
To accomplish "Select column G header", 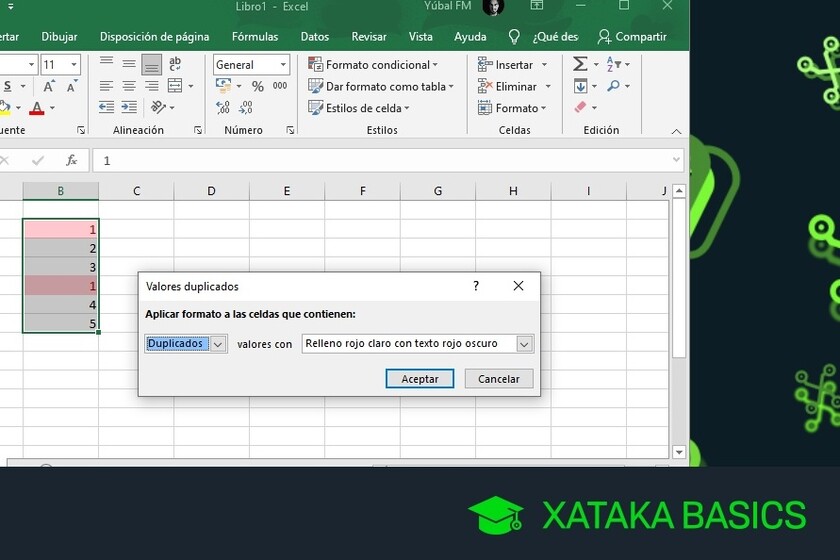I will tap(438, 191).
